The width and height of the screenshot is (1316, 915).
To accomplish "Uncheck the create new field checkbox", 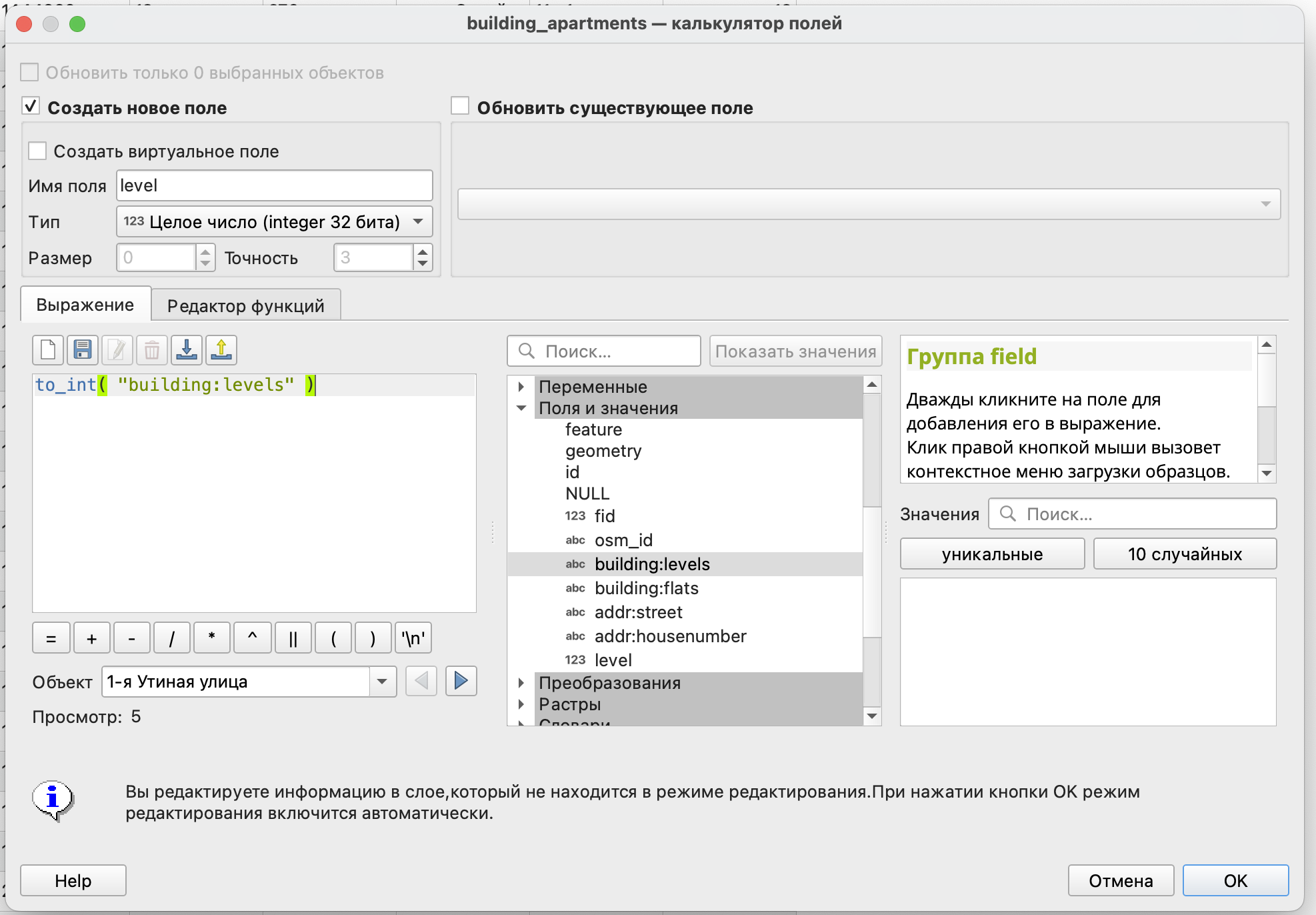I will click(31, 107).
